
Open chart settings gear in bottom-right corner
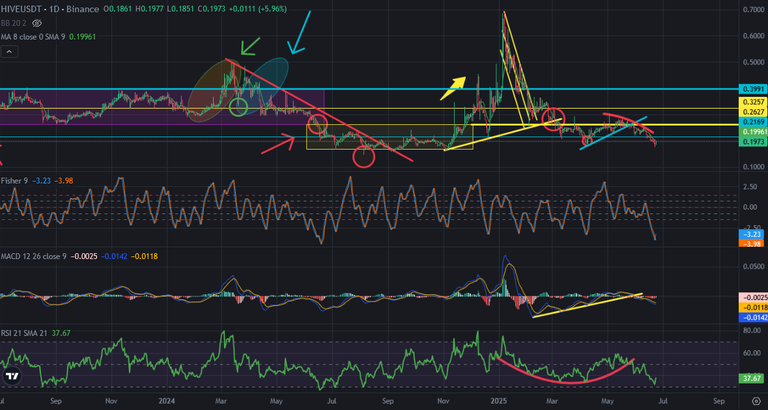[x=756, y=401]
